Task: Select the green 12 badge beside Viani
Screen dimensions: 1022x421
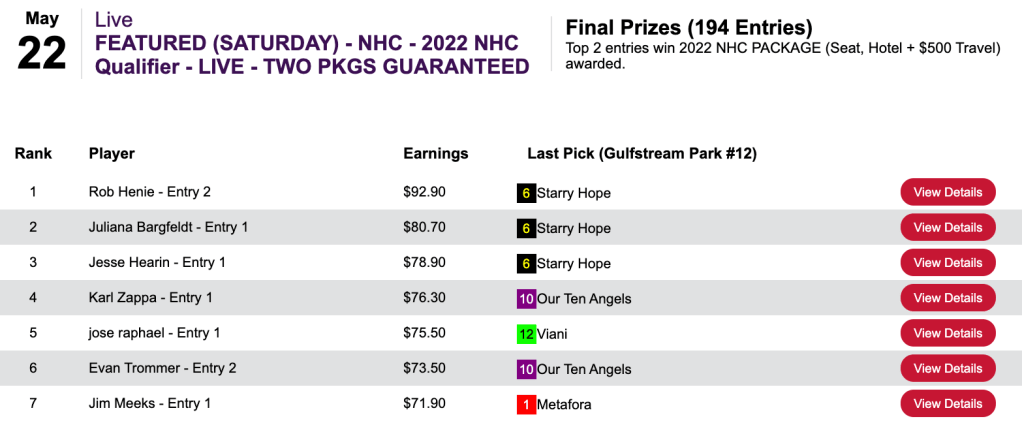Action: pos(526,333)
